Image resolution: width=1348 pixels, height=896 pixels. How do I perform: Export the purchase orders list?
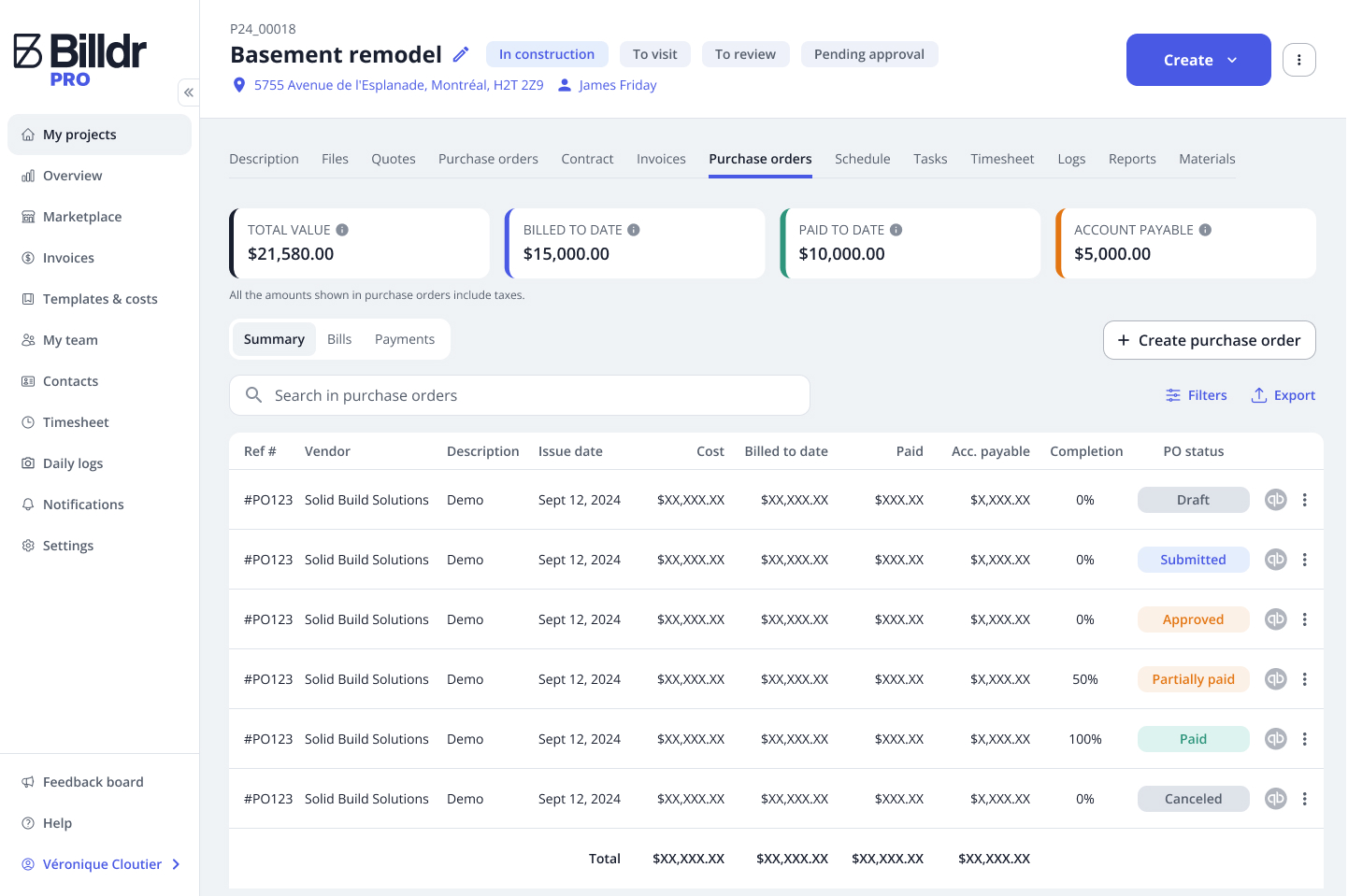pos(1283,395)
